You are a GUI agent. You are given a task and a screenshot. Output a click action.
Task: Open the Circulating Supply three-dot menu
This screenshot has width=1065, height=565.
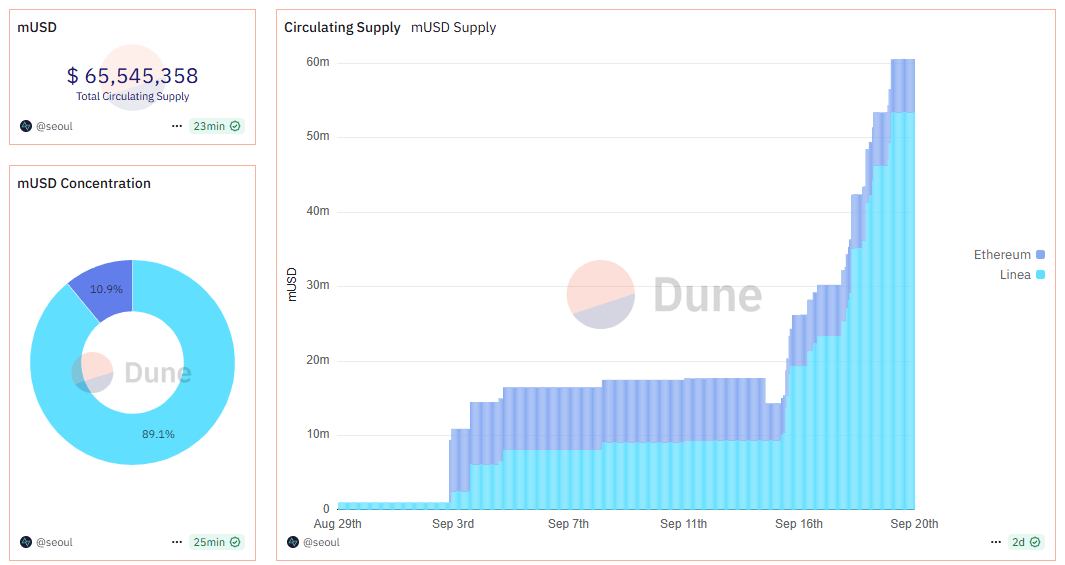pos(996,542)
